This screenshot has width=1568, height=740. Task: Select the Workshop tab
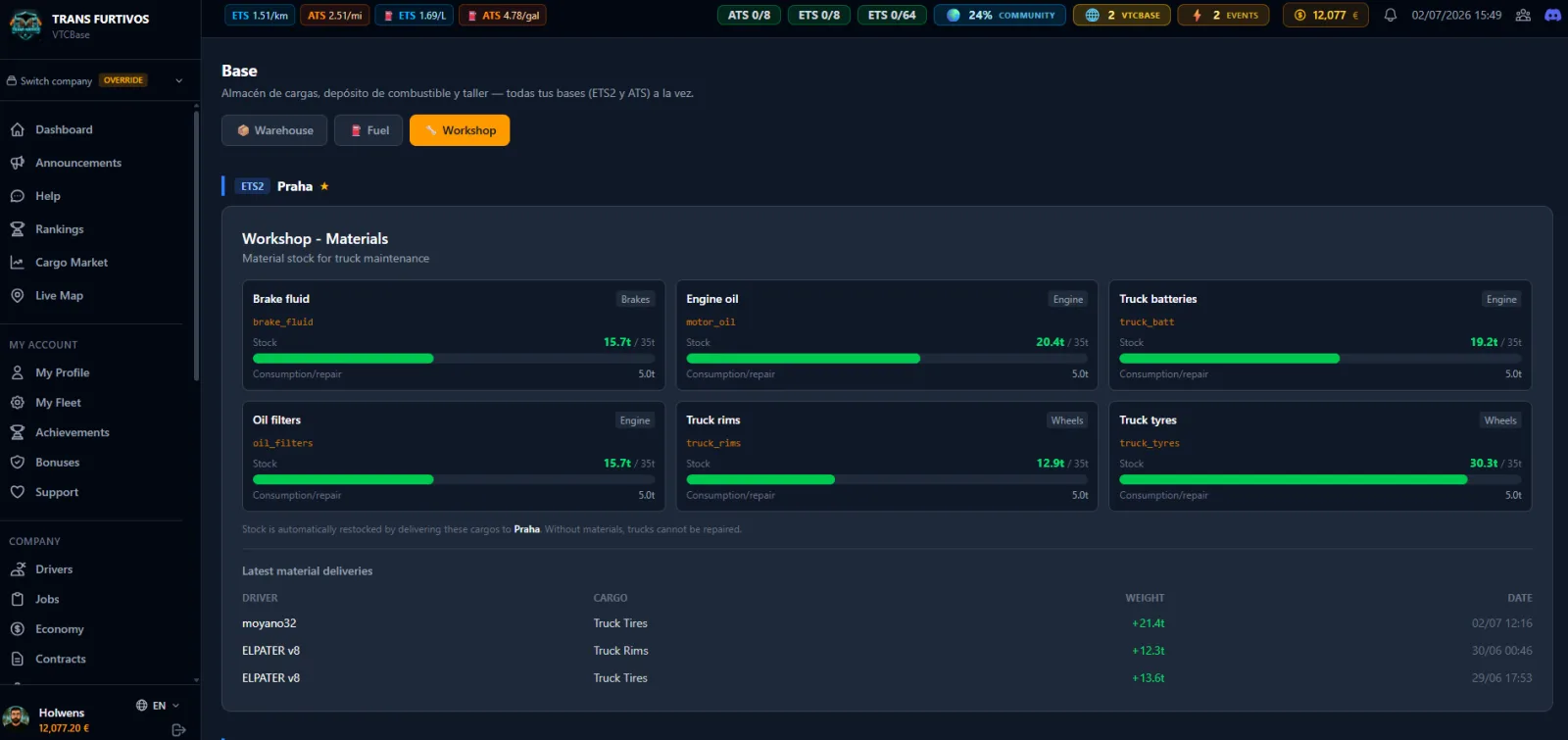pos(460,130)
